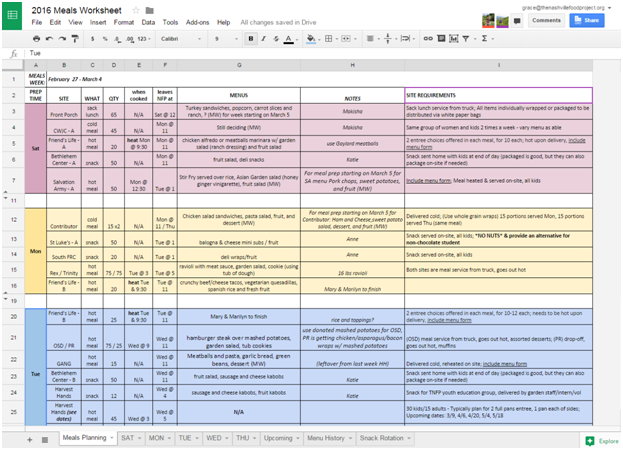Open the Functions sigma menu
The width and height of the screenshot is (623, 450).
click(484, 39)
